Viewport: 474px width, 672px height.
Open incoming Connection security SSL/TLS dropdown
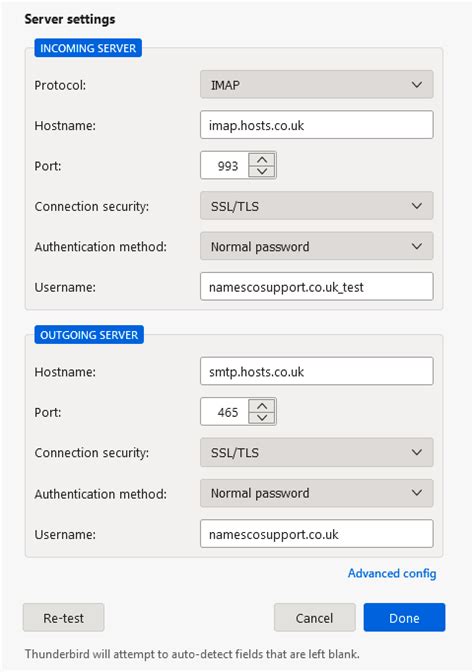pos(316,206)
